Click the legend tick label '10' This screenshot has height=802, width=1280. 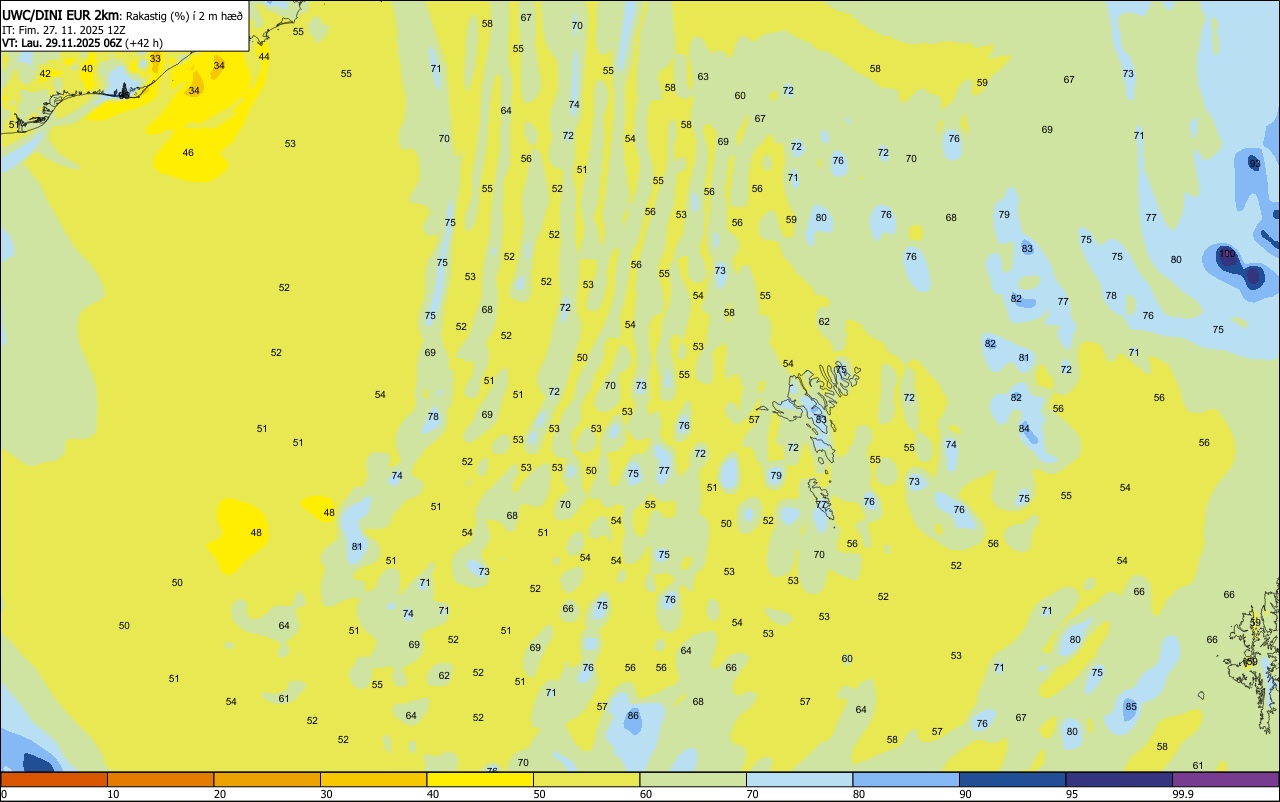pyautogui.click(x=113, y=794)
